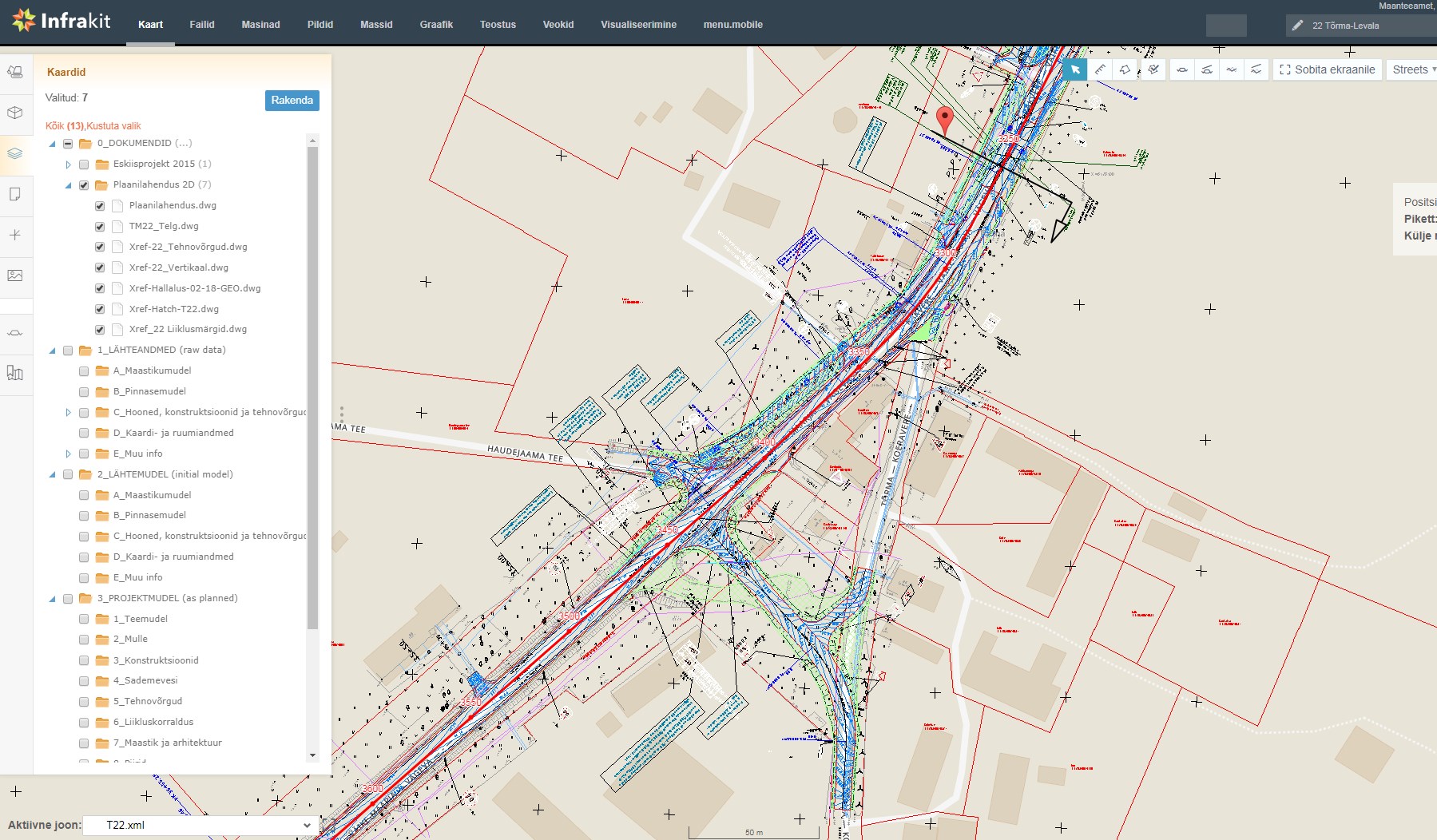
Task: Switch to the Masinad tab
Action: (260, 25)
